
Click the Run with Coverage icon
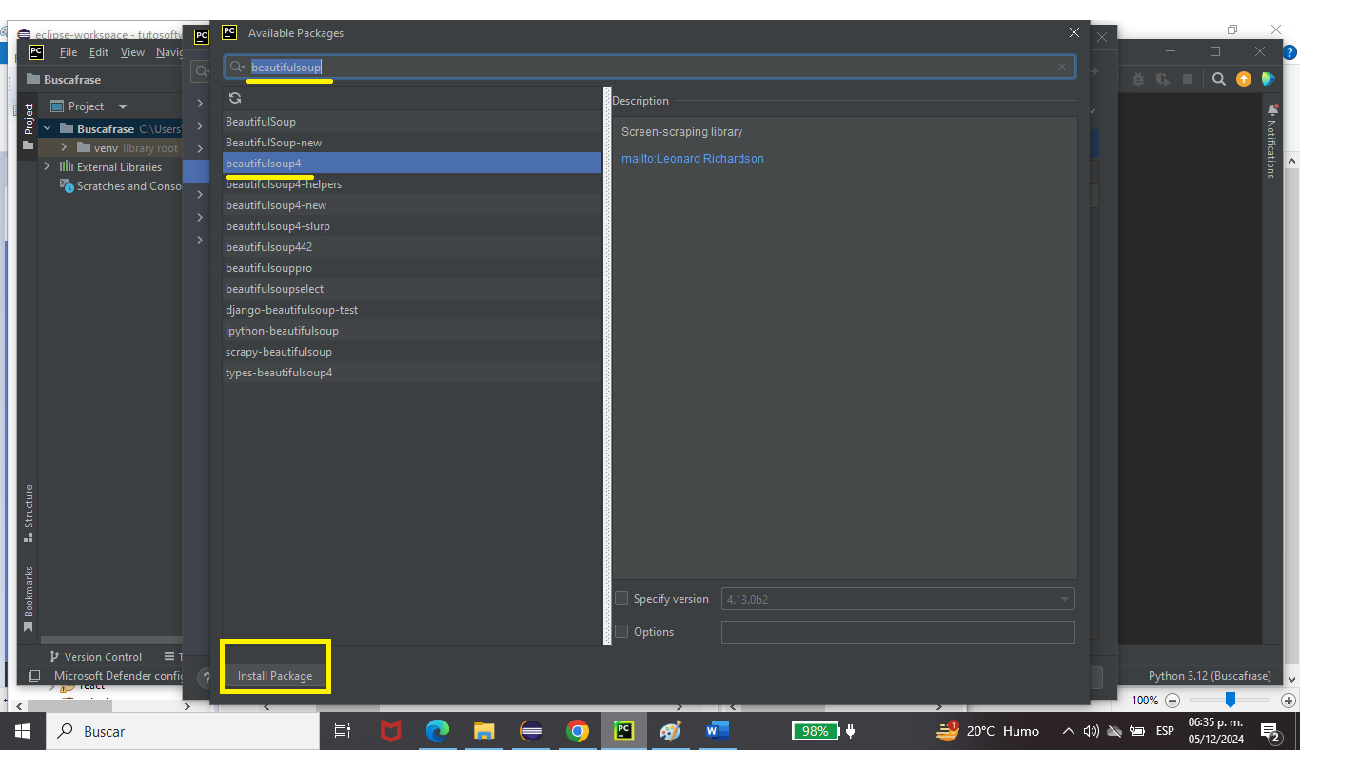pos(1162,79)
